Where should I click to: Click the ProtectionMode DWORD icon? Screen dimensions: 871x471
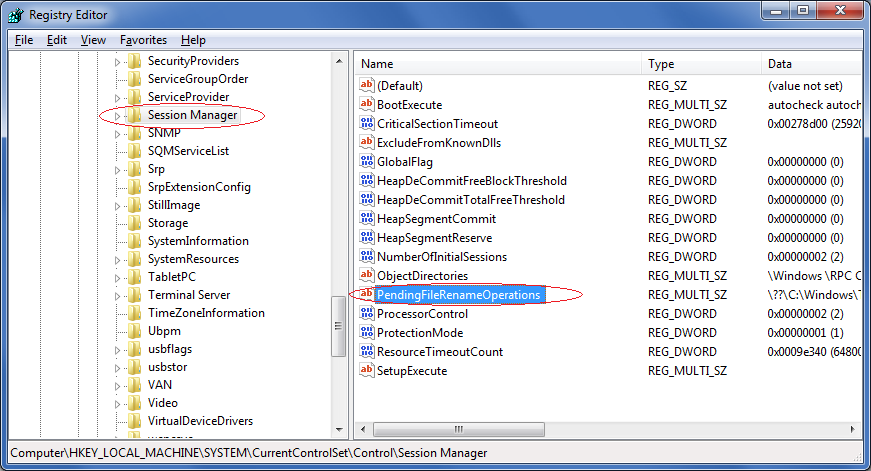[366, 333]
